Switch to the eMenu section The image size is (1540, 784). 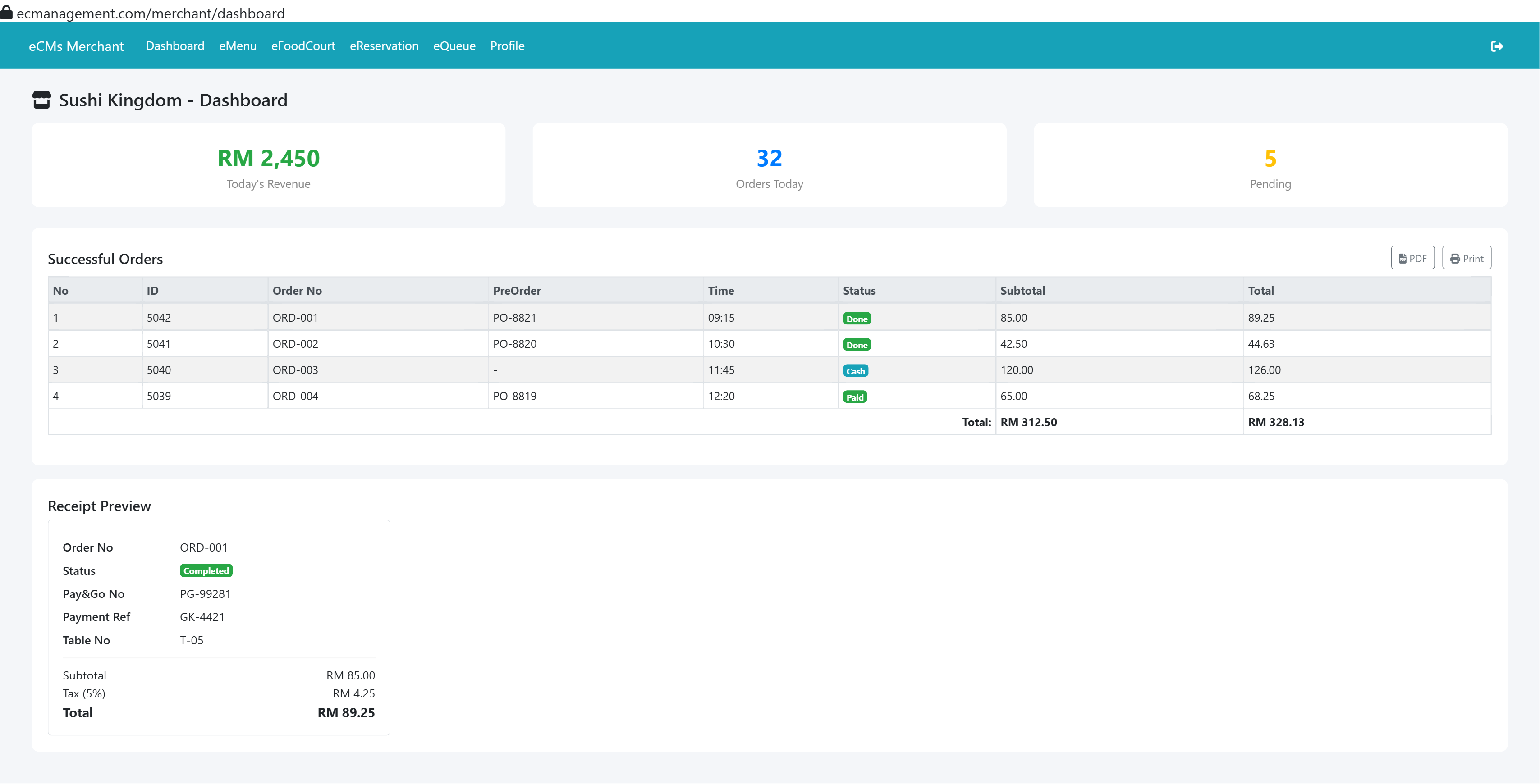[x=237, y=46]
